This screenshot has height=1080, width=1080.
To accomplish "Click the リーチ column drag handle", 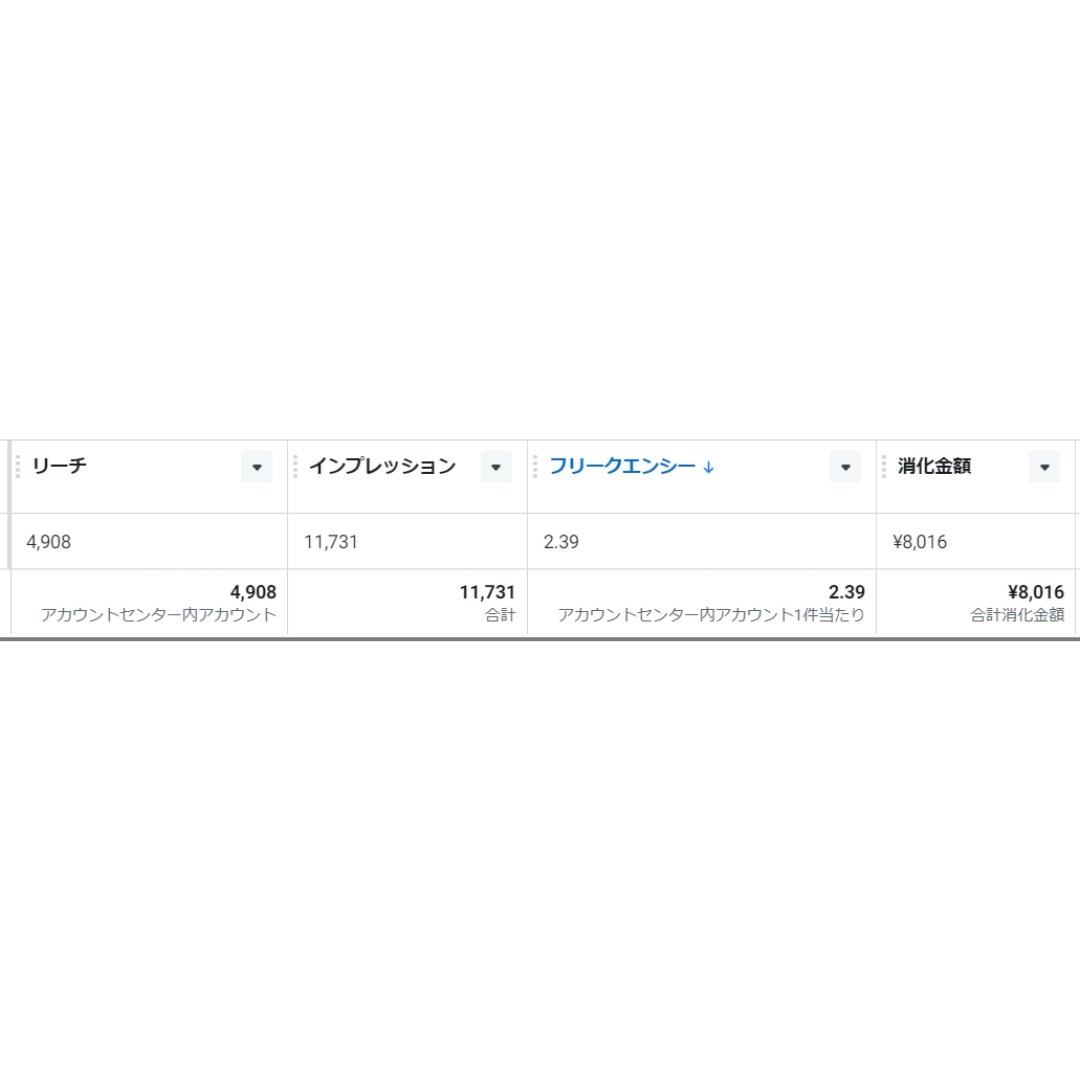I will click(x=18, y=466).
